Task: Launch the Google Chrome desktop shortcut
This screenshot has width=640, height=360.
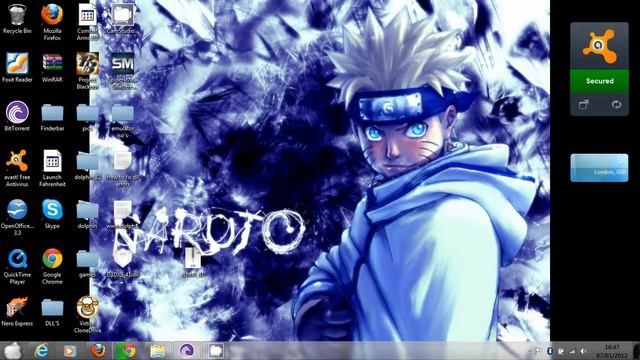Action: 52,266
